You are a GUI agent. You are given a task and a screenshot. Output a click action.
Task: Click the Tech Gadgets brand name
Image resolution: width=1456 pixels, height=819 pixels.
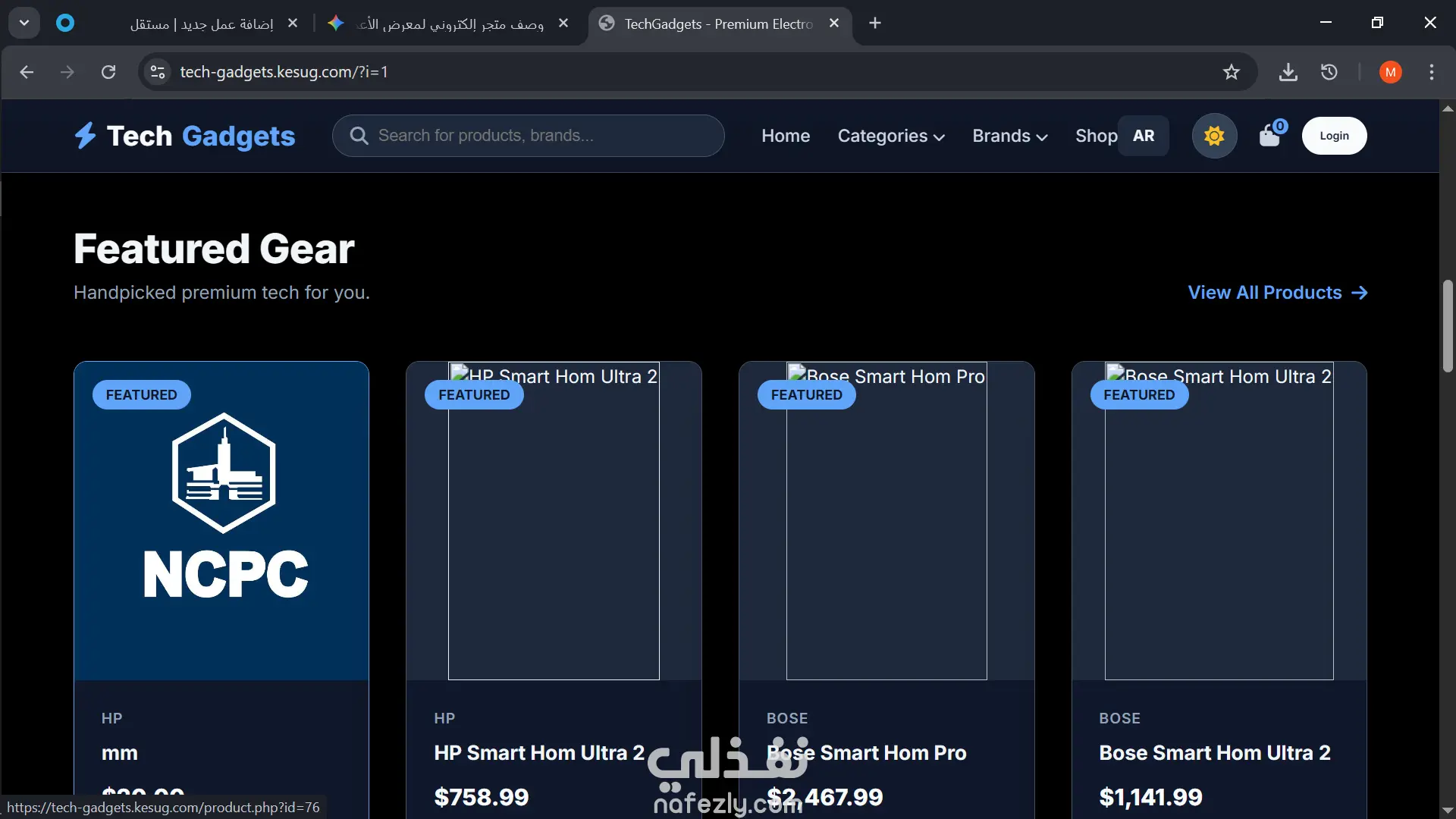[x=201, y=136]
